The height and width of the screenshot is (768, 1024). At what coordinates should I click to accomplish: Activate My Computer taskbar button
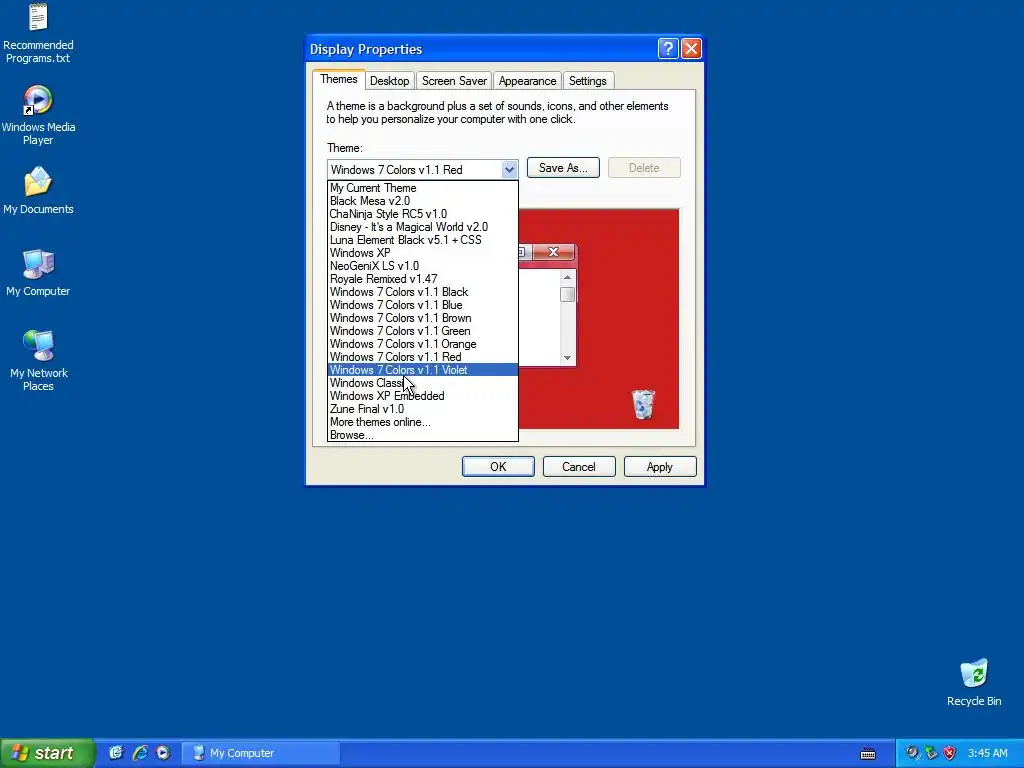(x=260, y=753)
